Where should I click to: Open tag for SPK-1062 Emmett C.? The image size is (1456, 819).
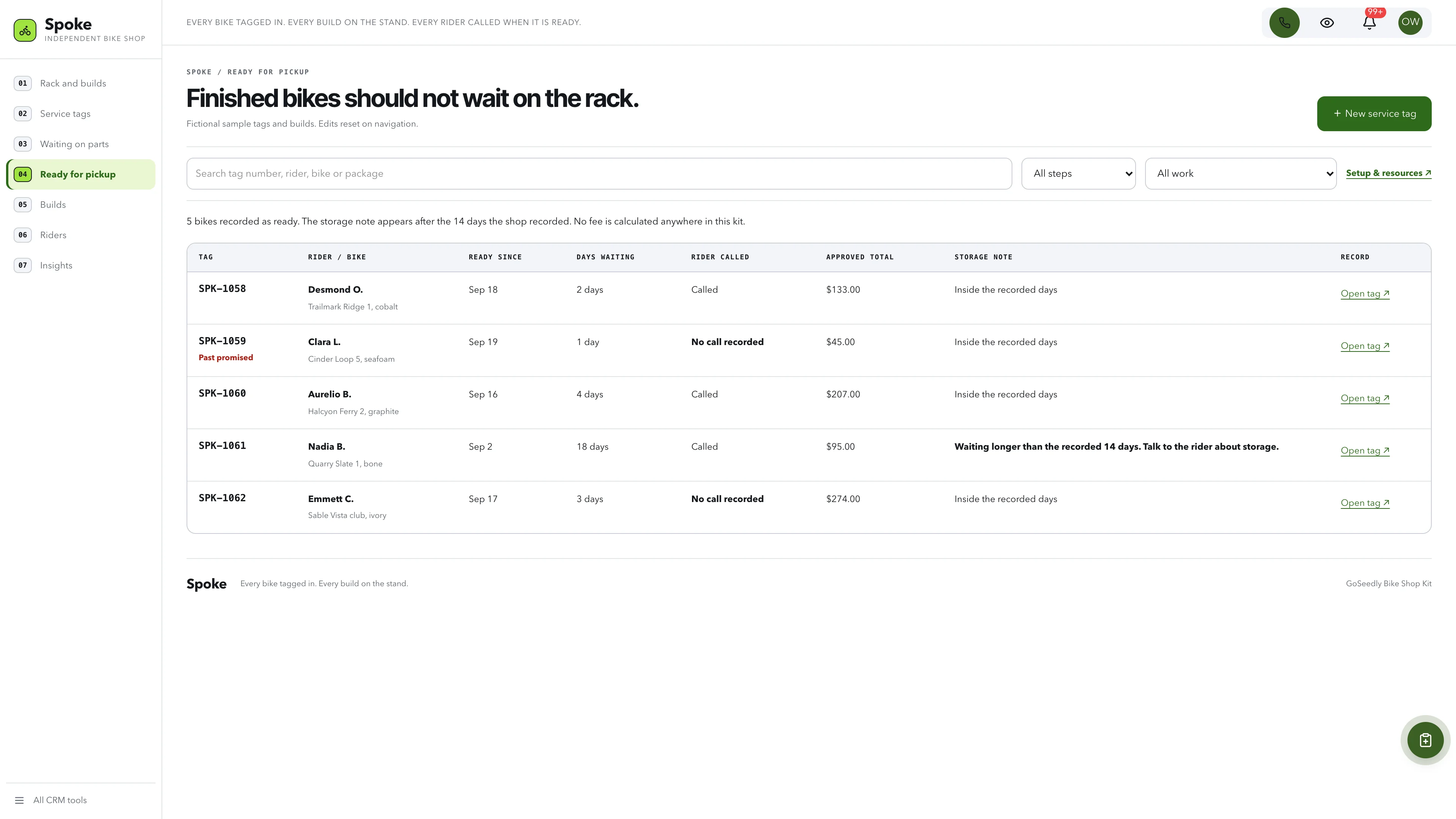coord(1365,503)
